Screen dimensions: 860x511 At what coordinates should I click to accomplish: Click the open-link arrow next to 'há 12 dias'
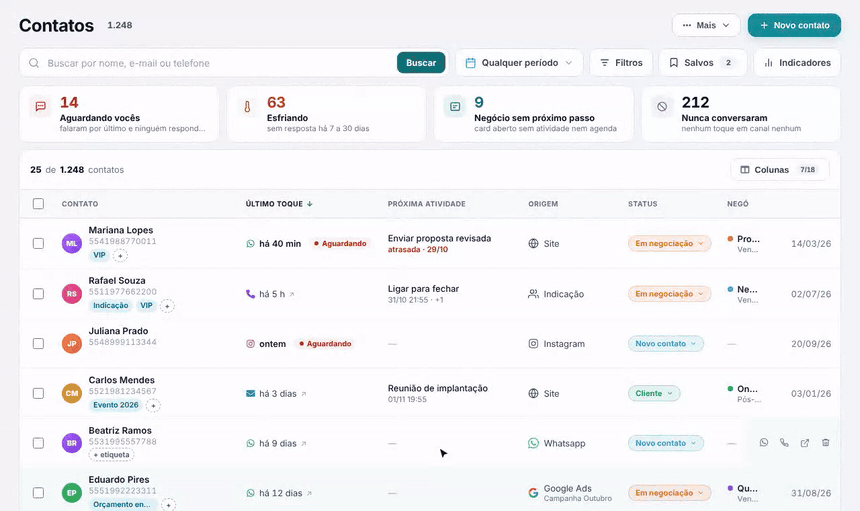(x=309, y=493)
